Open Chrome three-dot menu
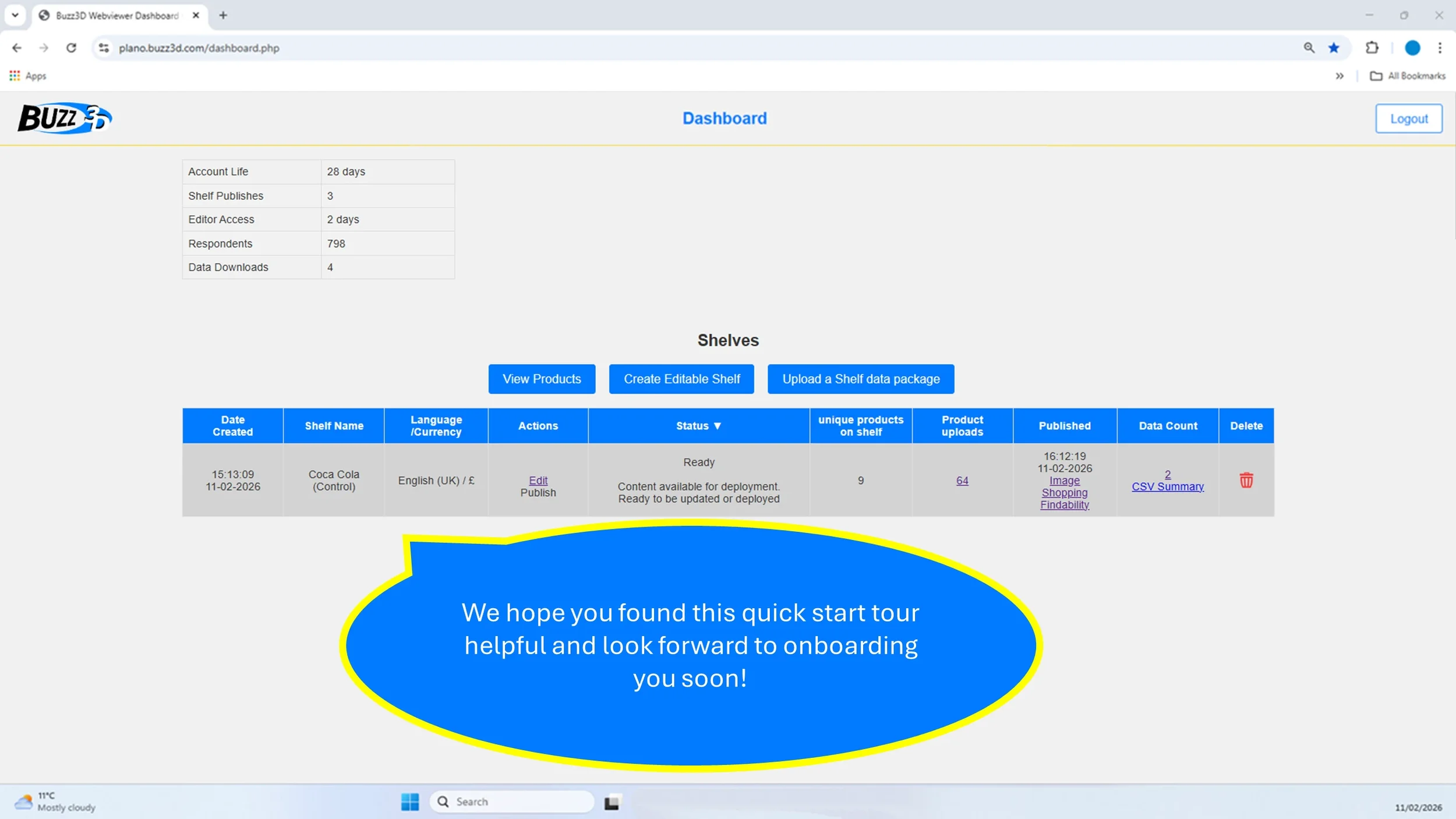Screen dimensions: 1456x819 (x=1440, y=48)
